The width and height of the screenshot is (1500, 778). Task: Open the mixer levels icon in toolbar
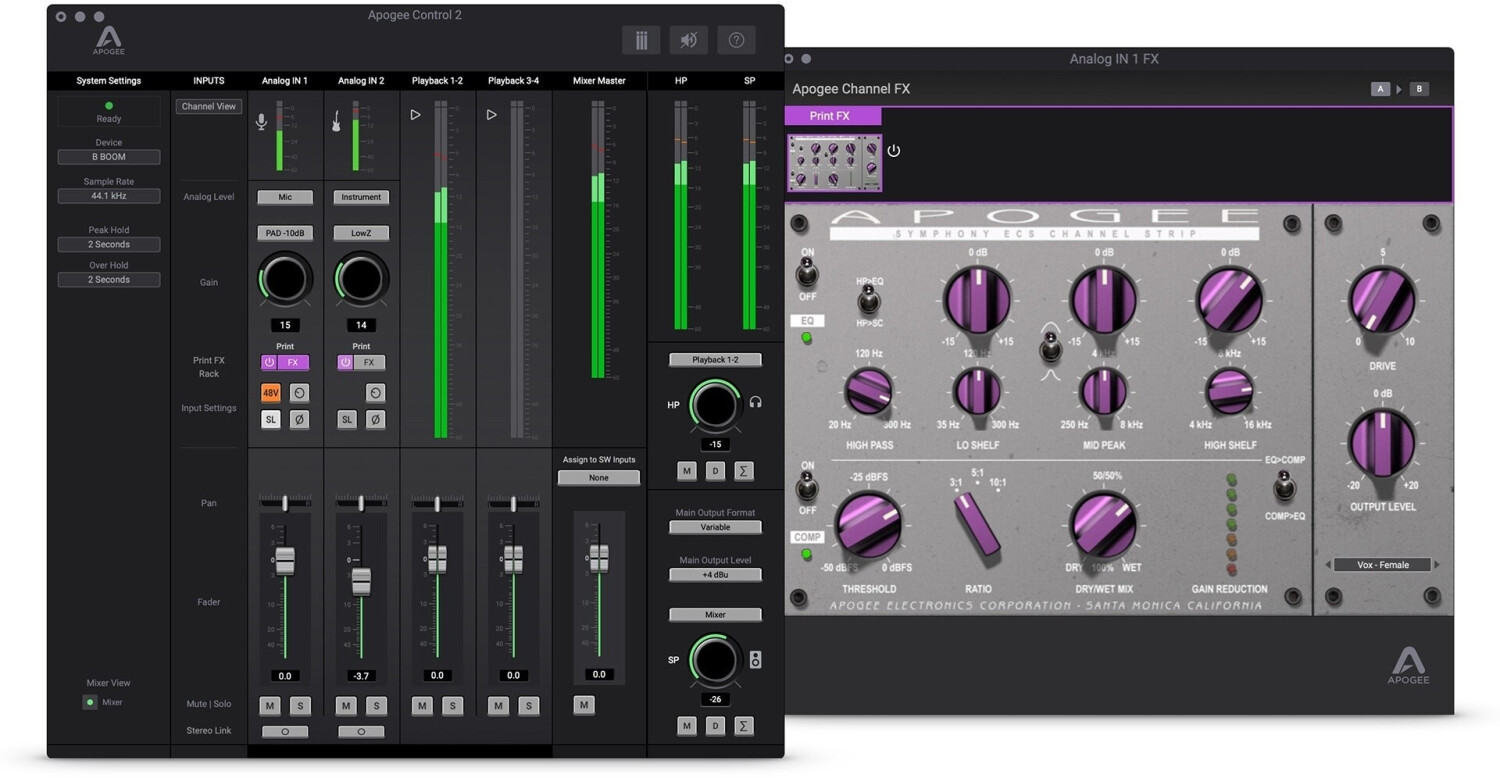click(641, 40)
